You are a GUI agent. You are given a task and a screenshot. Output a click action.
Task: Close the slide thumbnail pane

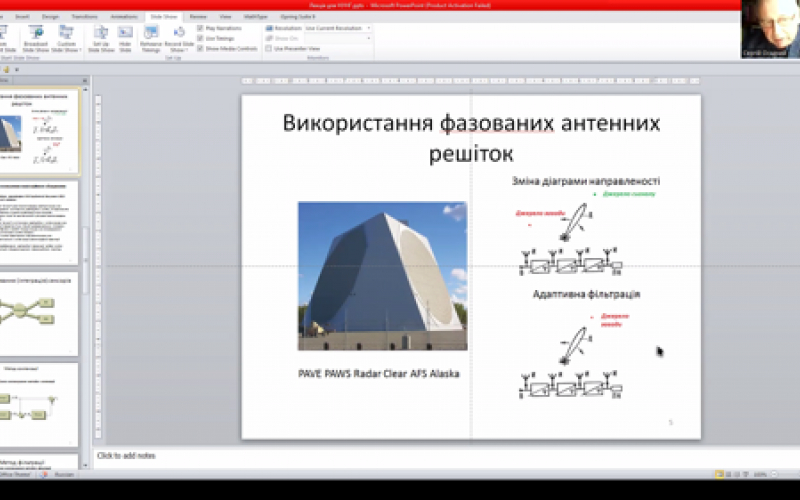(85, 81)
